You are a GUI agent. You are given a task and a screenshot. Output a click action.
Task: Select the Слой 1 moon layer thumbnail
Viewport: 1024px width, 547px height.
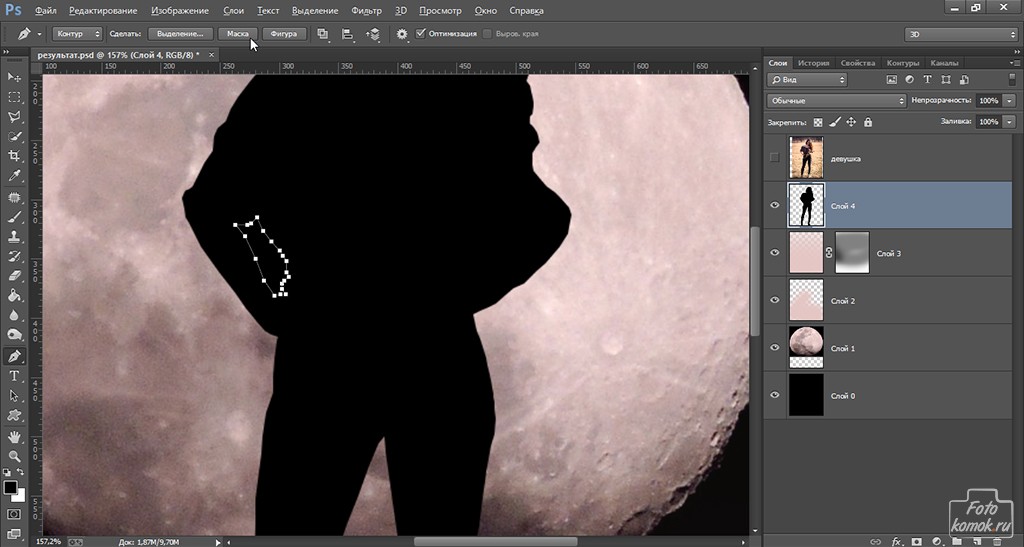pyautogui.click(x=806, y=348)
